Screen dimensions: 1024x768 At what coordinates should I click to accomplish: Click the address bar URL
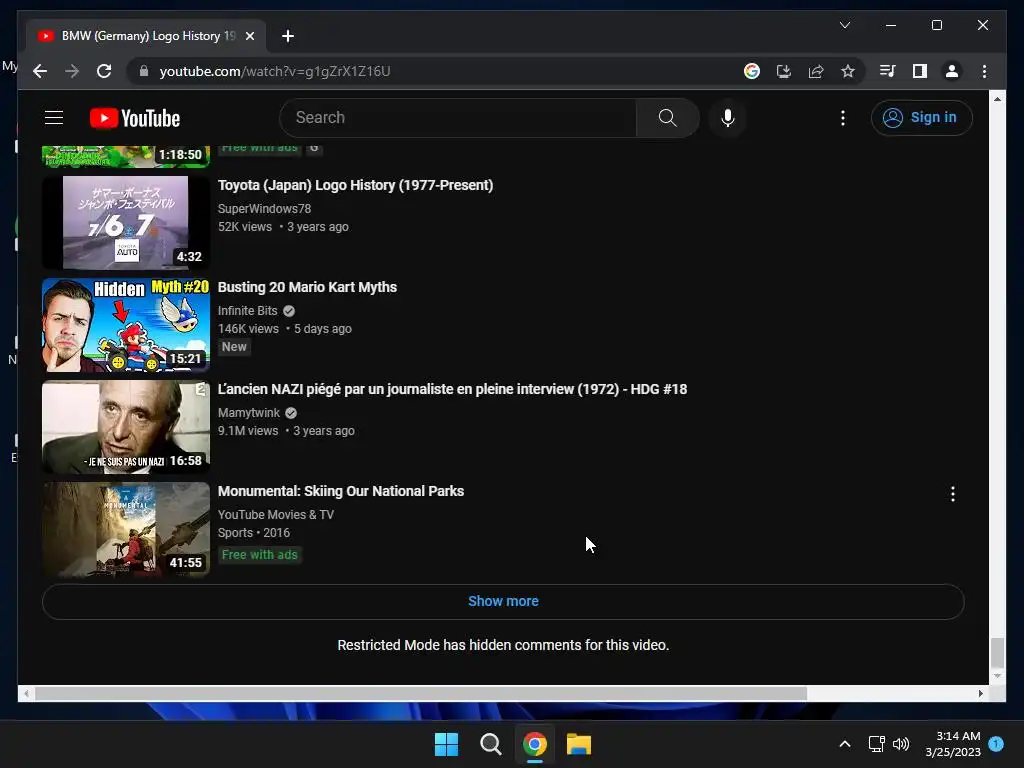(275, 71)
